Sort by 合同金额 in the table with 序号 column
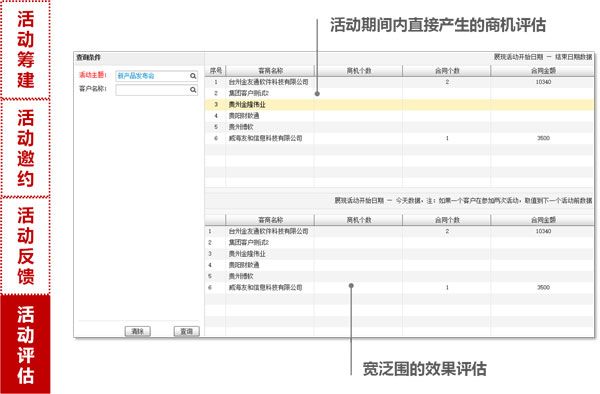600x394 pixels. [543, 71]
